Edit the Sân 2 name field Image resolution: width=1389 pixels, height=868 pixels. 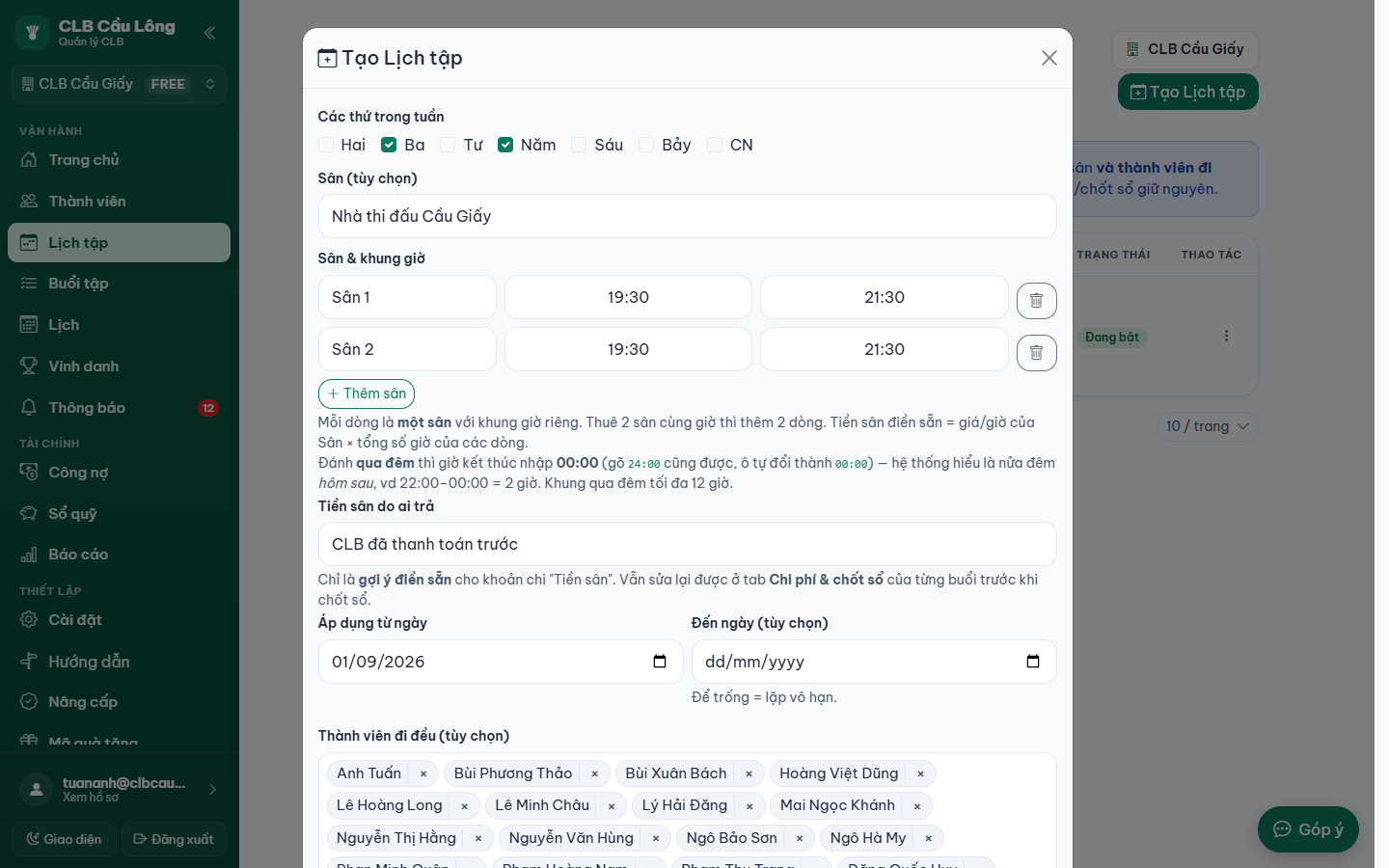point(407,349)
